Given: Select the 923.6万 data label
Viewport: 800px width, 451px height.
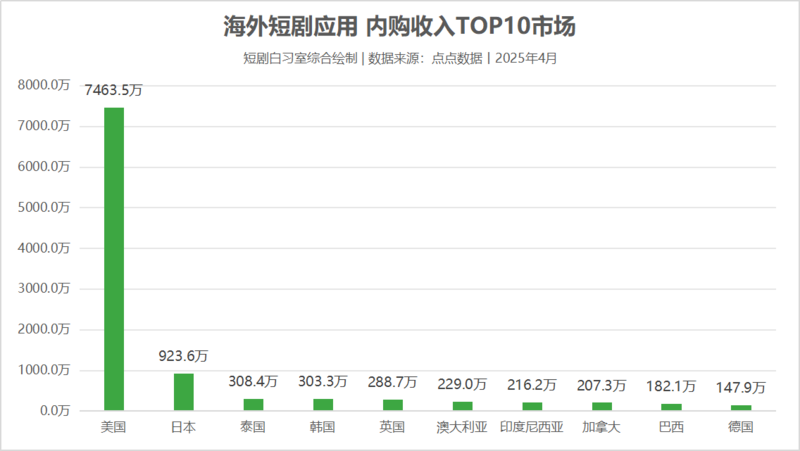Looking at the screenshot, I should click(183, 356).
